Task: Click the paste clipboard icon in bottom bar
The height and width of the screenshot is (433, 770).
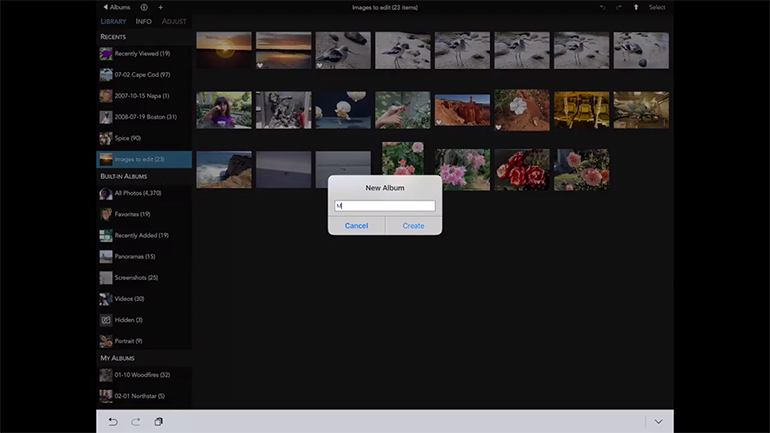Action: pyautogui.click(x=159, y=422)
